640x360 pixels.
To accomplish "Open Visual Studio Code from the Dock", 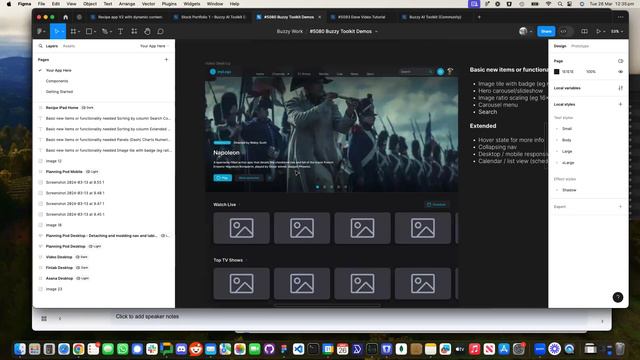I will pos(298,349).
